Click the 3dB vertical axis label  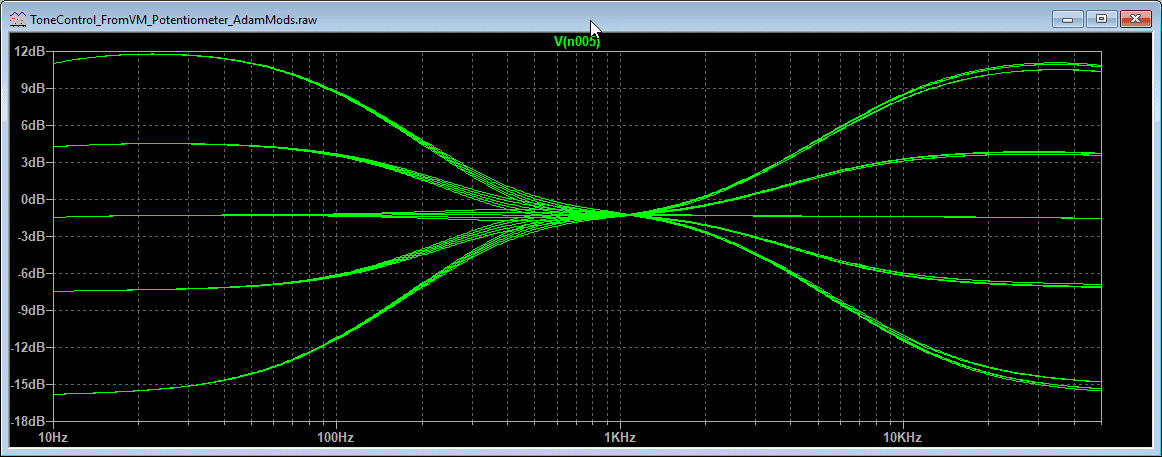pos(34,162)
